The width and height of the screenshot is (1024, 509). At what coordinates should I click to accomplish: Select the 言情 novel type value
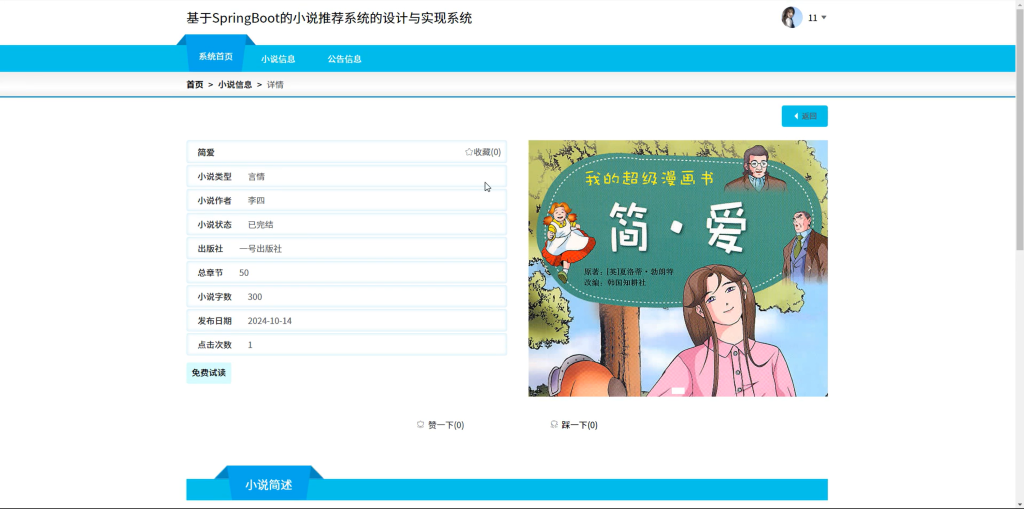point(256,176)
